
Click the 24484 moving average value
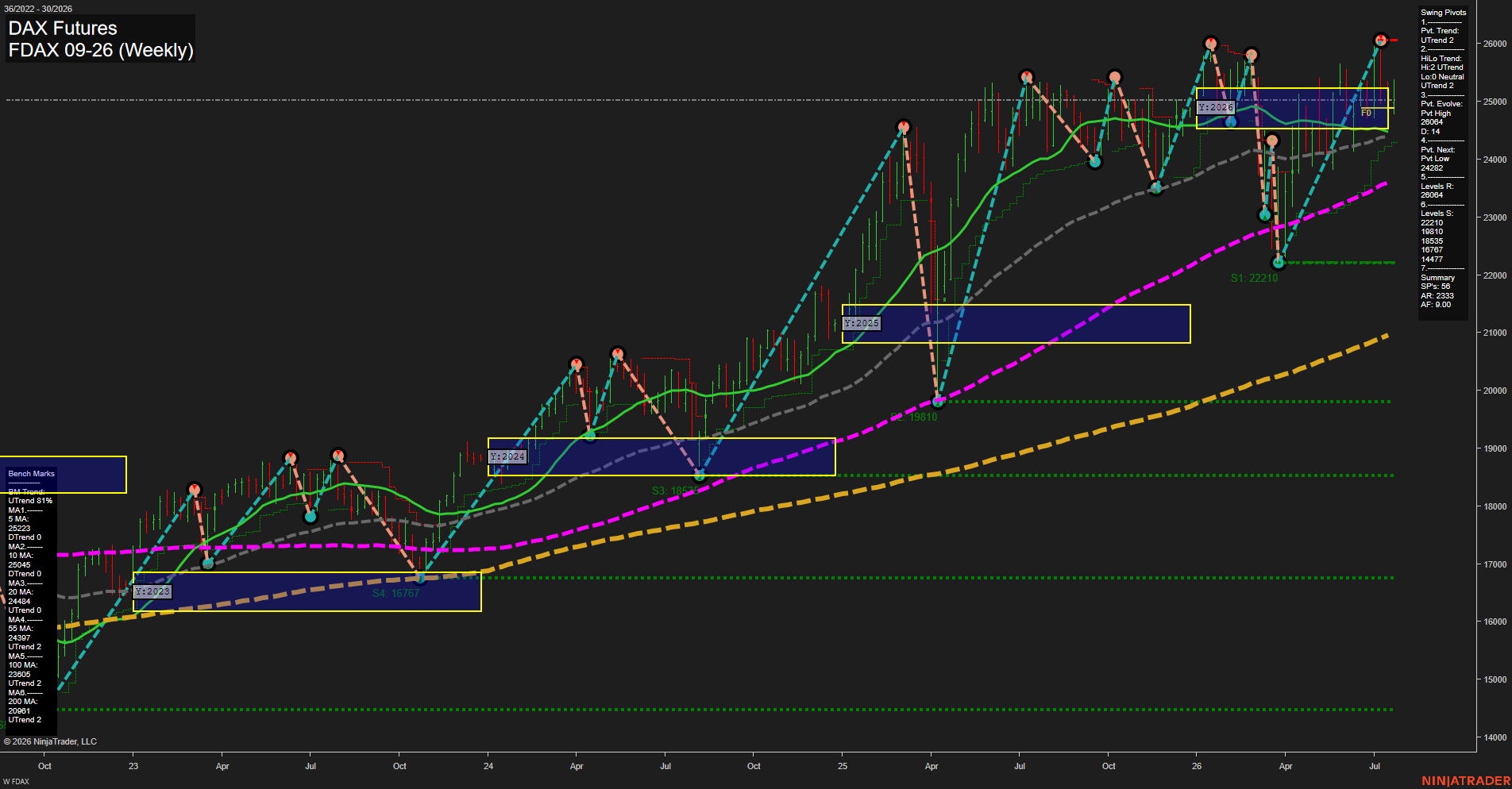[x=19, y=602]
